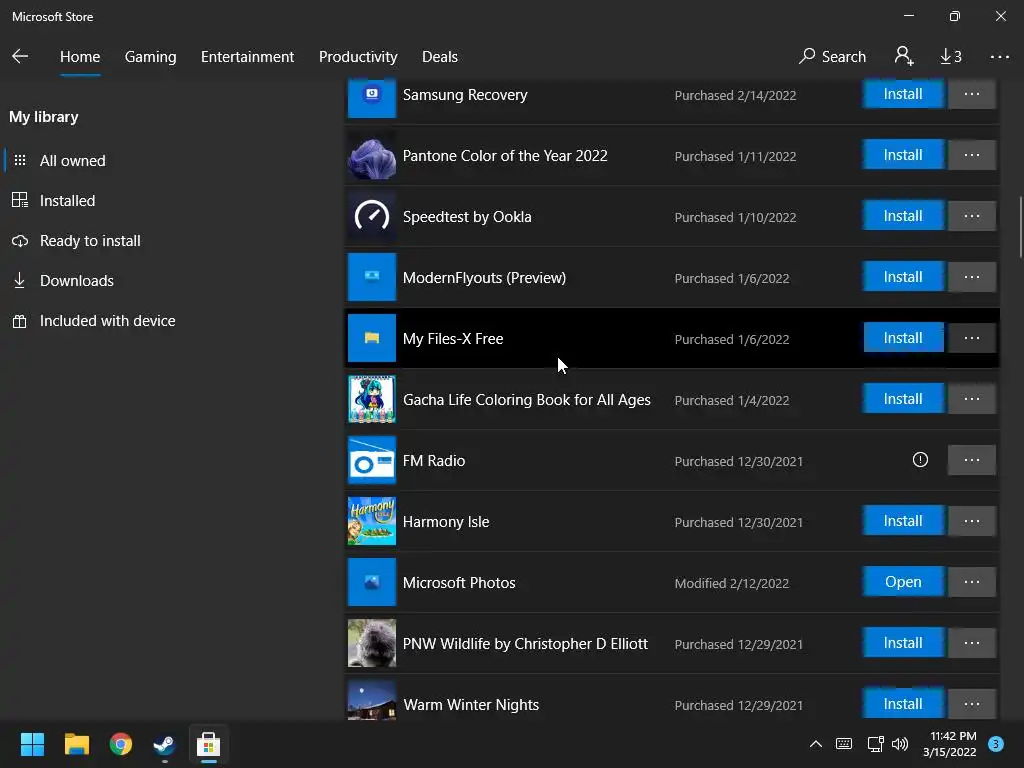This screenshot has height=768, width=1024.
Task: Launch Google Chrome from the taskbar
Action: click(x=121, y=744)
